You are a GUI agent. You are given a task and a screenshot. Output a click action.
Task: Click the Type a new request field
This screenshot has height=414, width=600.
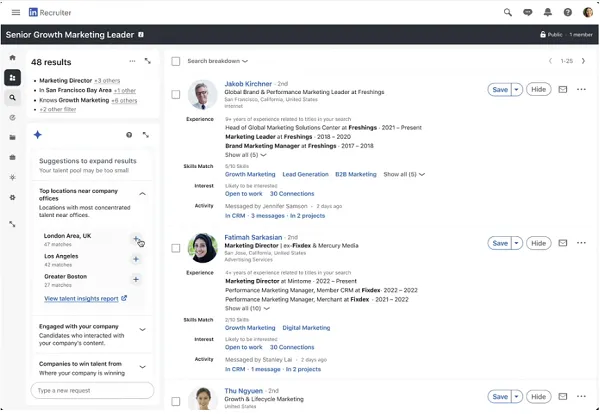pos(92,391)
